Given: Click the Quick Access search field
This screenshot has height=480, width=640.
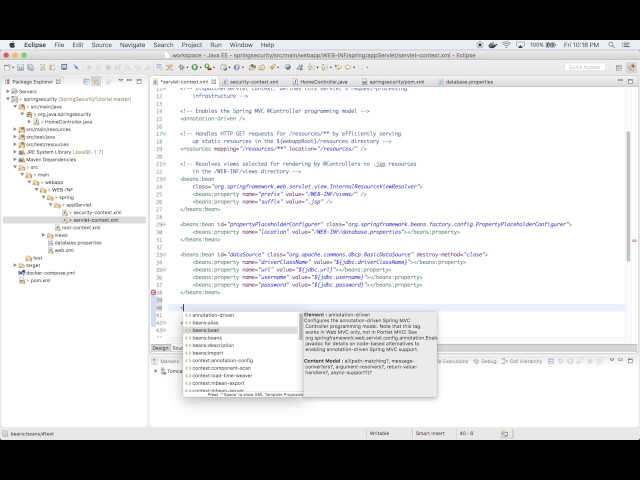Looking at the screenshot, I should coord(584,67).
